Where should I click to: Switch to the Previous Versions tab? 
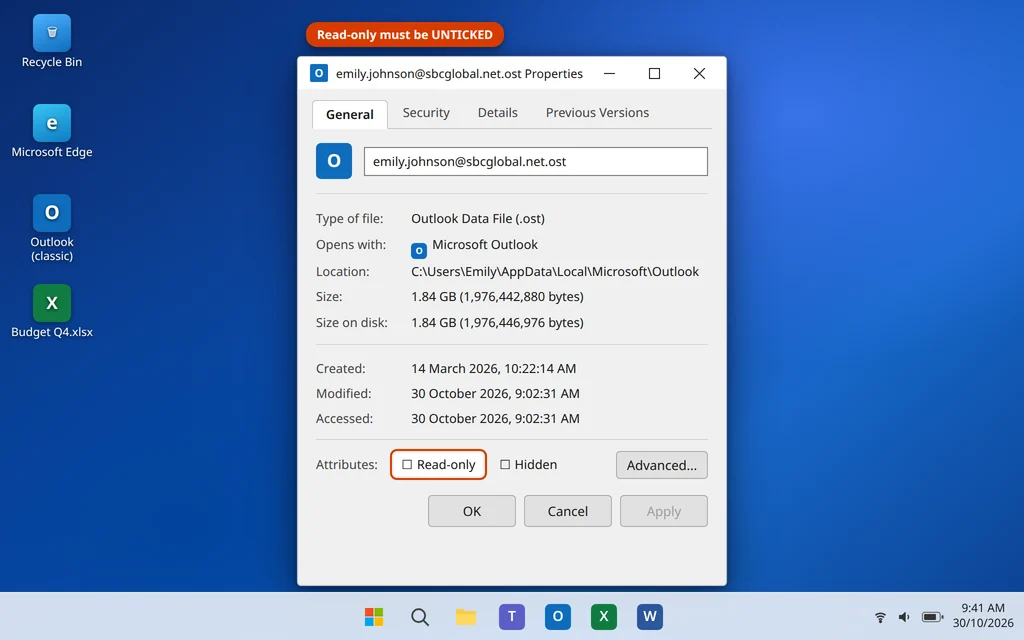[x=598, y=112]
